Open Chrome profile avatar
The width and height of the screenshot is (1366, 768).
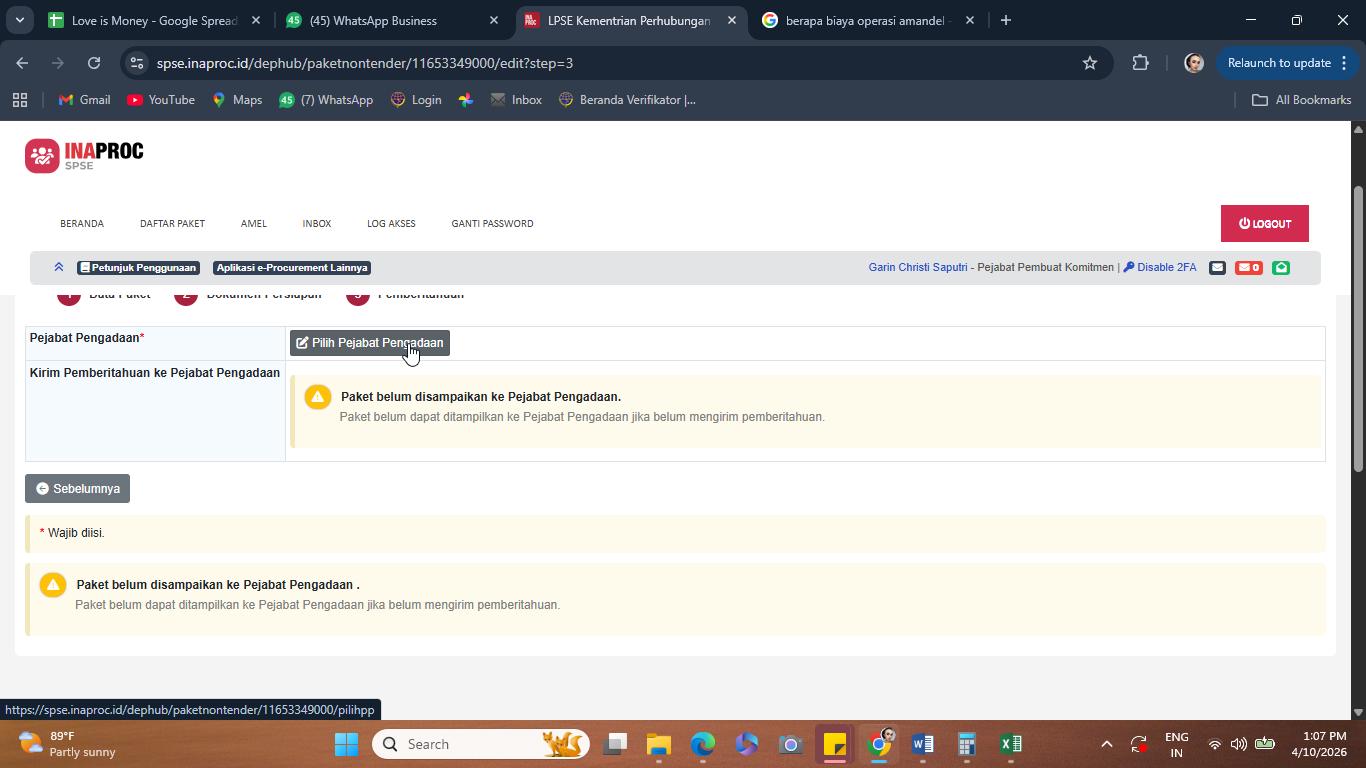tap(1193, 63)
